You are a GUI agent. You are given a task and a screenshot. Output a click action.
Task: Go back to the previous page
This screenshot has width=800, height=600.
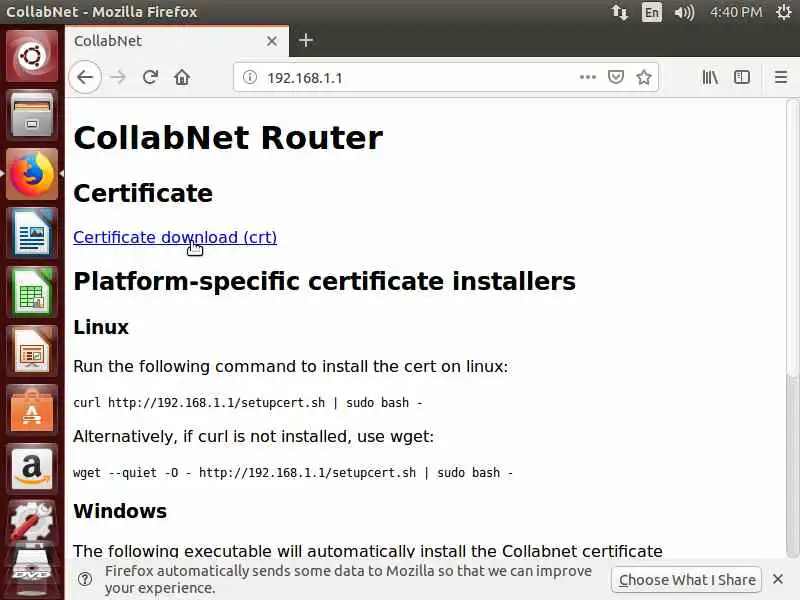(85, 78)
